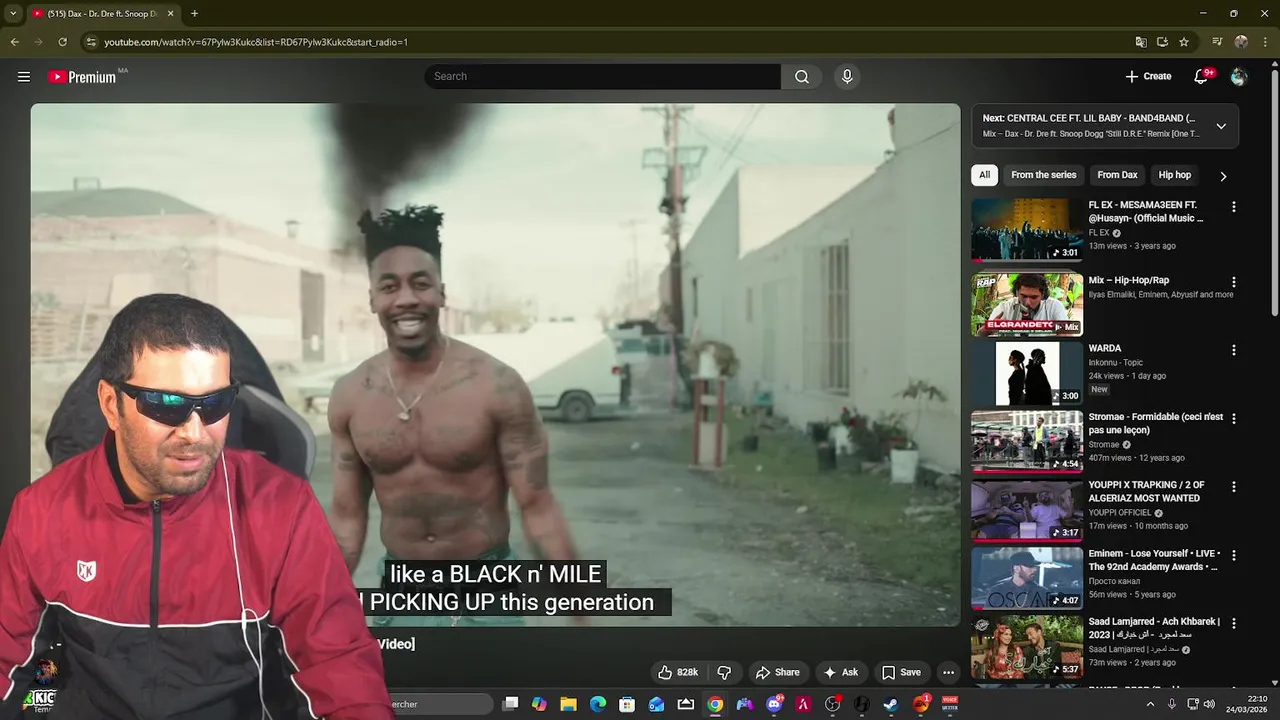Select the Hip hop chip
Screen dimensions: 1280x720
coord(1174,175)
